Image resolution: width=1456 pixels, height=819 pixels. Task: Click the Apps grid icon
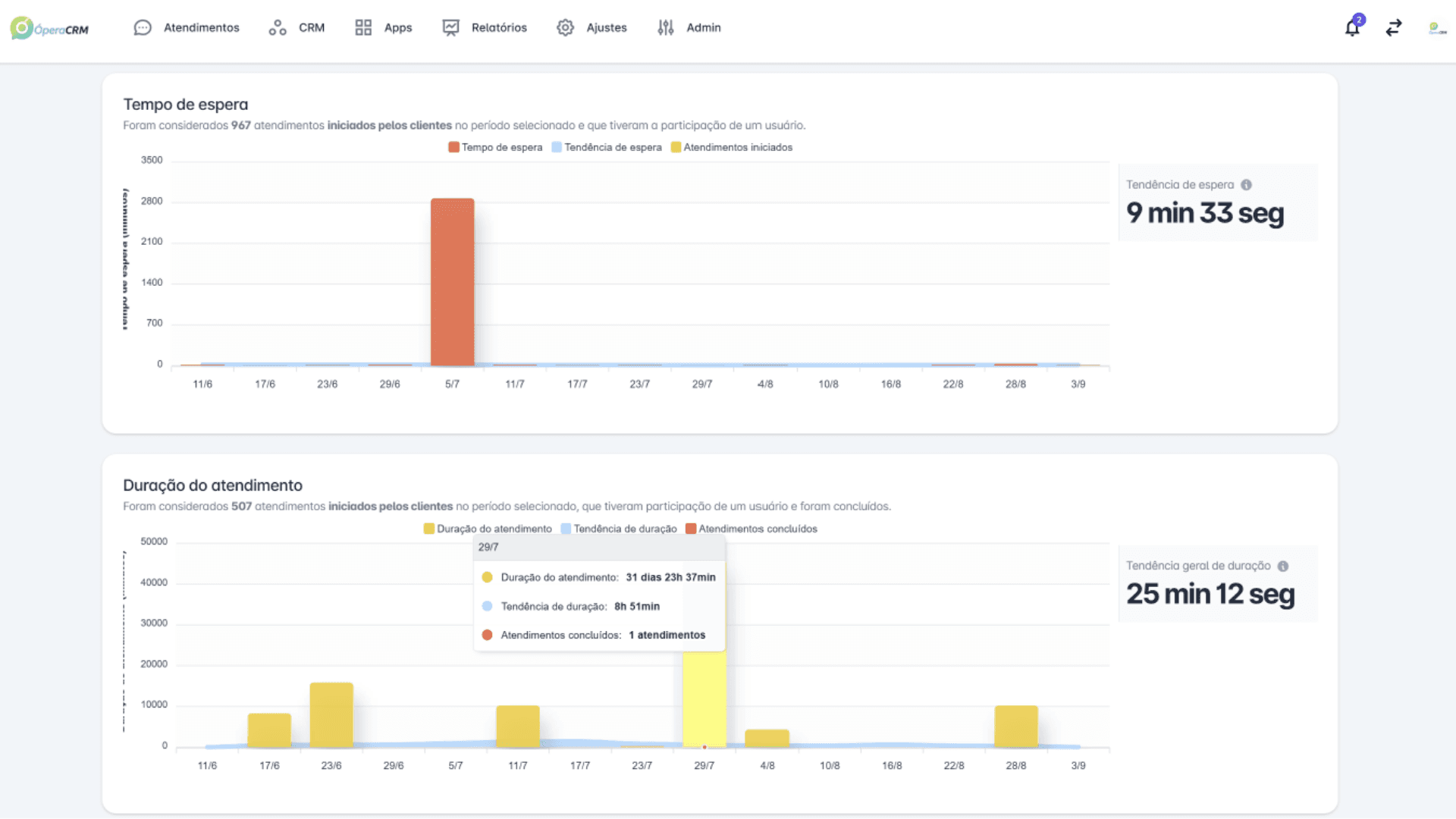tap(363, 28)
